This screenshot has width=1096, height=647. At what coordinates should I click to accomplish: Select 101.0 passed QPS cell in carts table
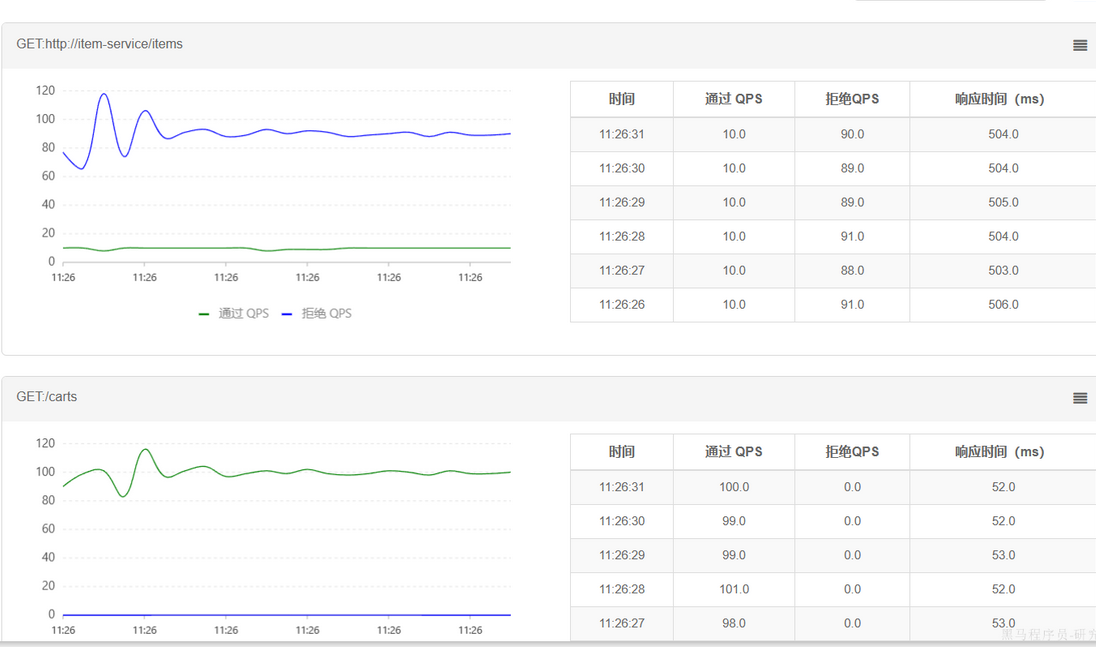[x=734, y=589]
